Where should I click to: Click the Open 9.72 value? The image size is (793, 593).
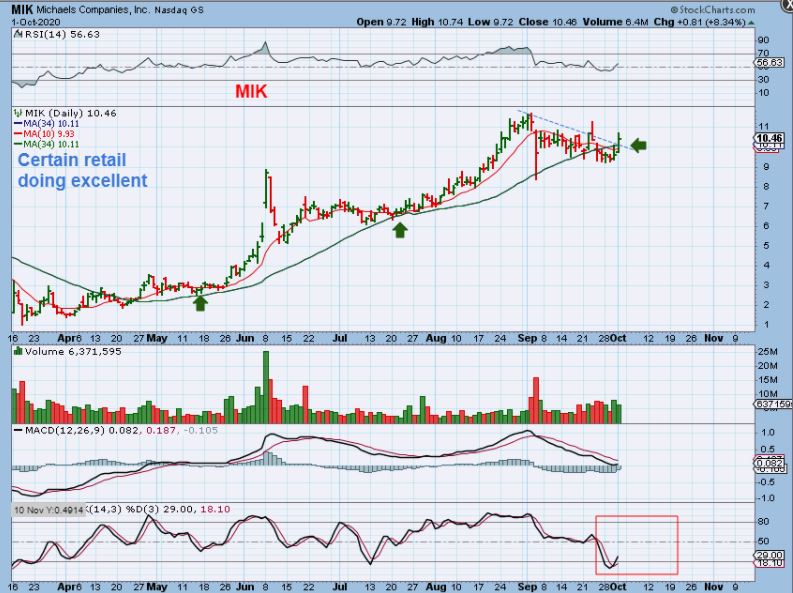(381, 22)
